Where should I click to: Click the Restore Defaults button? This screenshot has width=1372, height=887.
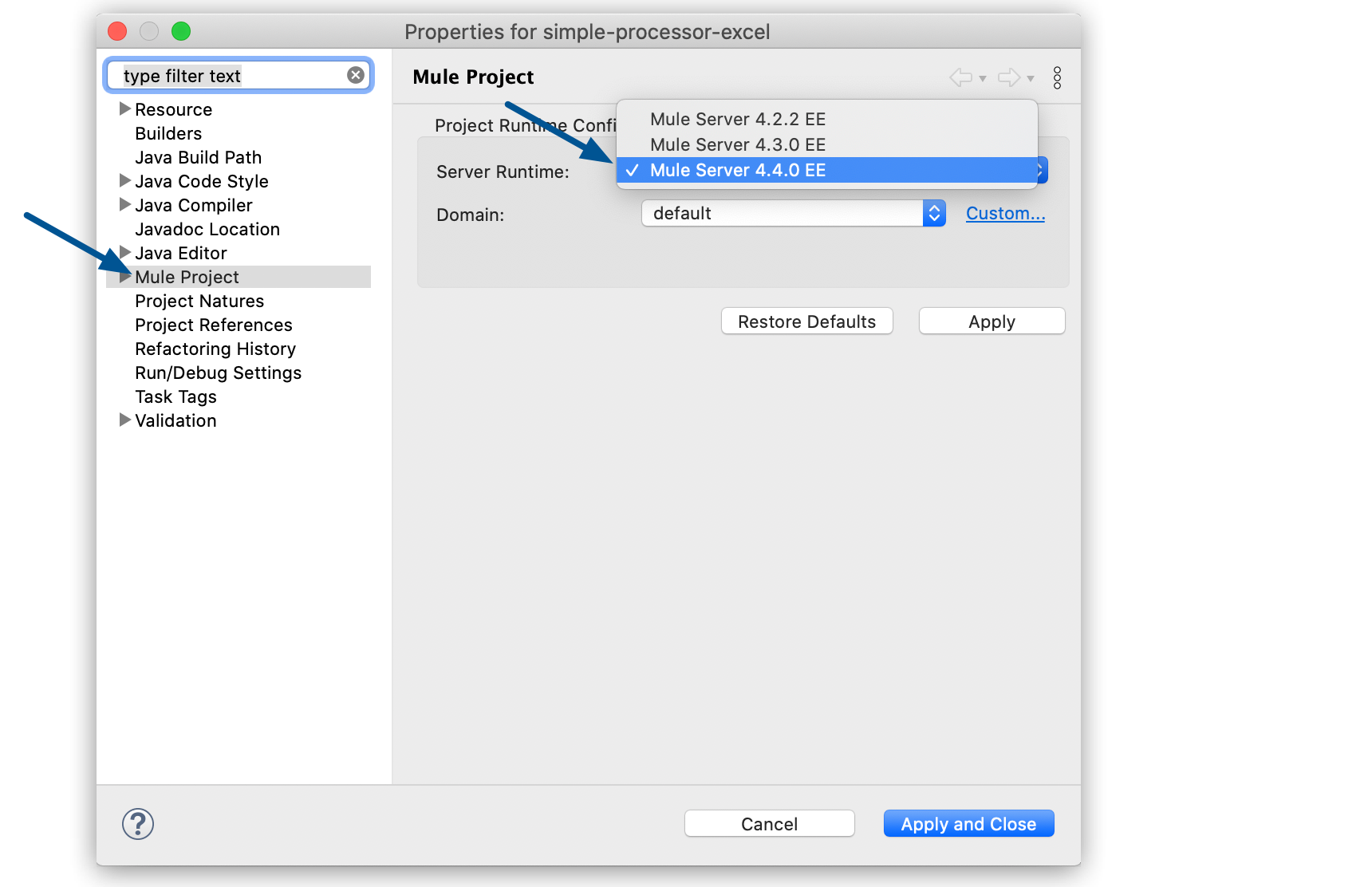[x=806, y=321]
